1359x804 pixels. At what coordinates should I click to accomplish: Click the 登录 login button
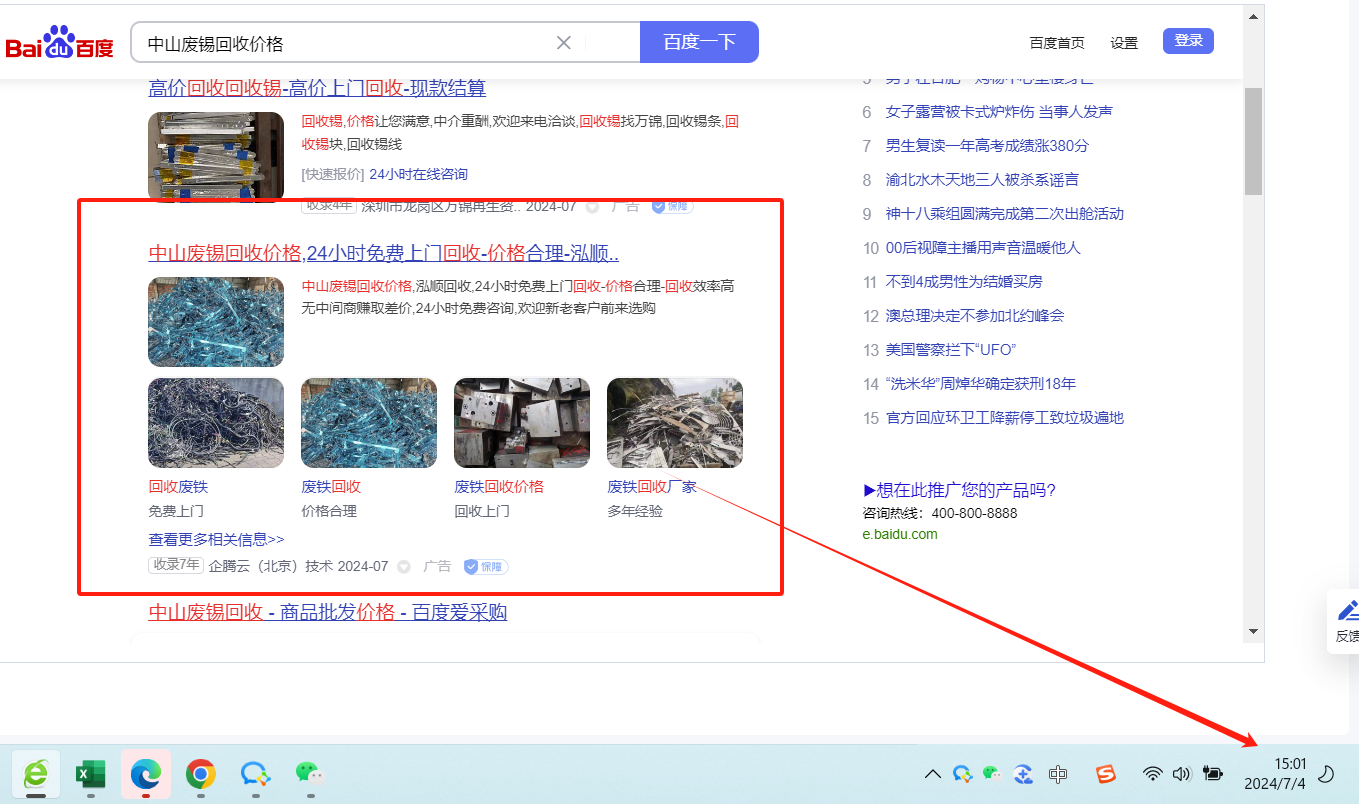pos(1188,41)
